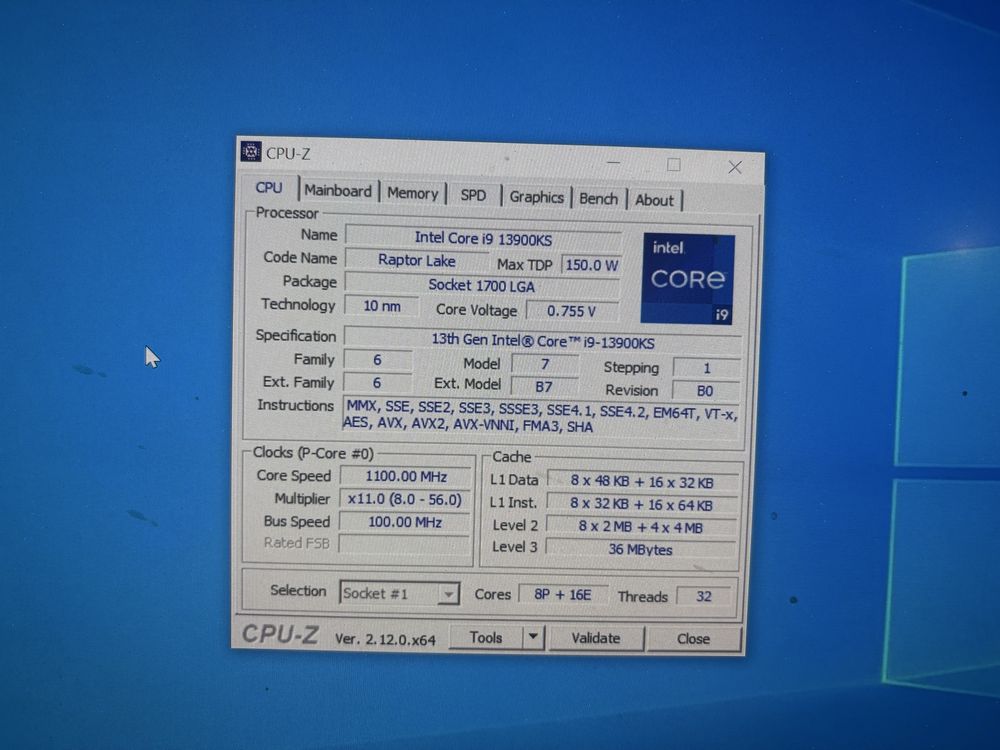The width and height of the screenshot is (1000, 750).
Task: Click the Ext. Family value '6'
Action: point(376,383)
